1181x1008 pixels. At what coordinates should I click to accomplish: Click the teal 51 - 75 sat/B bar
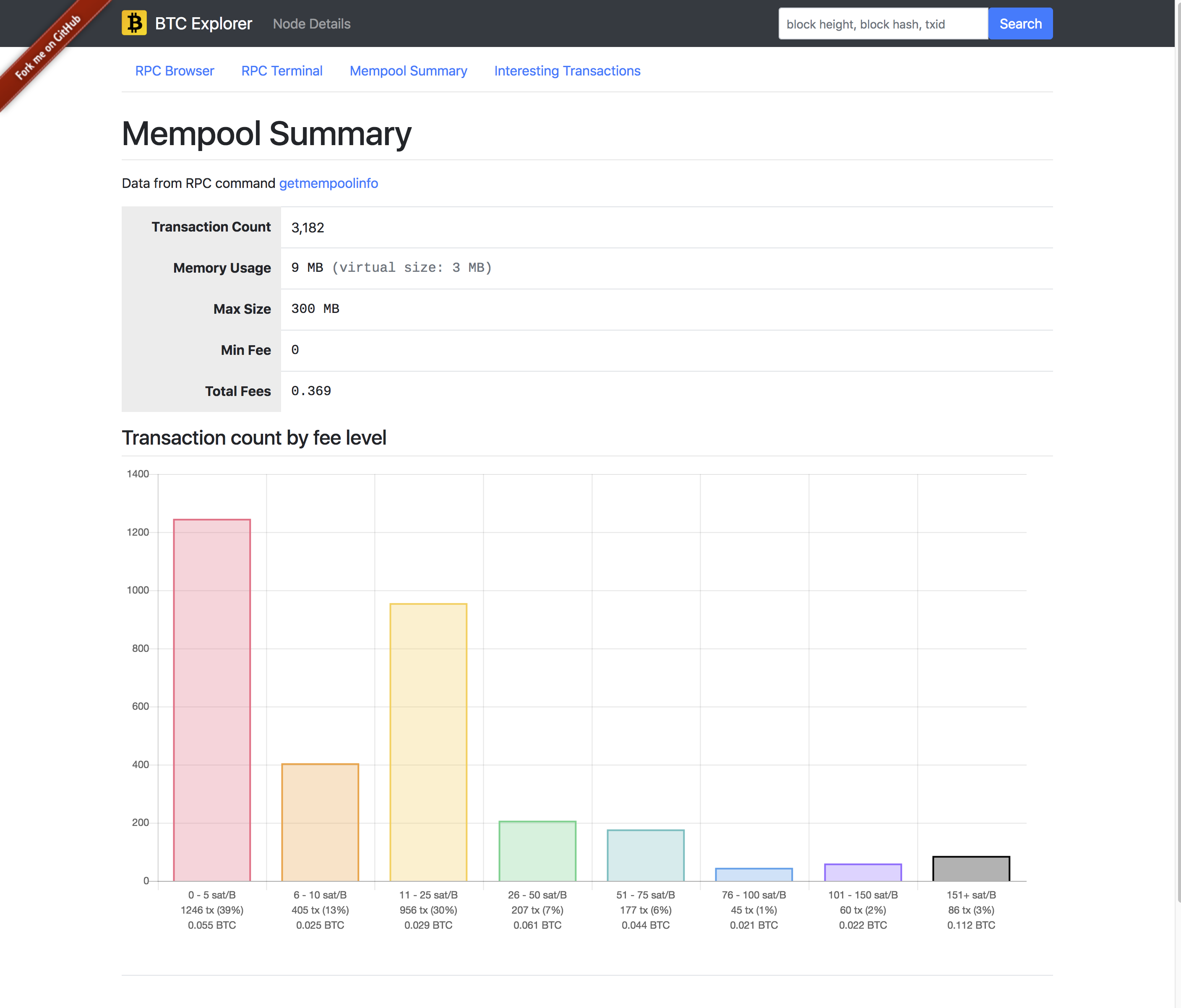pos(645,855)
